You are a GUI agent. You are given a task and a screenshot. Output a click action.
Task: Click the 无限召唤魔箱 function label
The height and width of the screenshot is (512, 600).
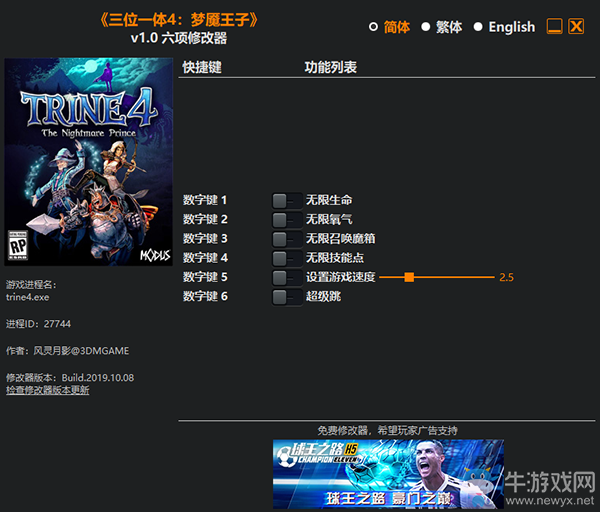point(341,238)
